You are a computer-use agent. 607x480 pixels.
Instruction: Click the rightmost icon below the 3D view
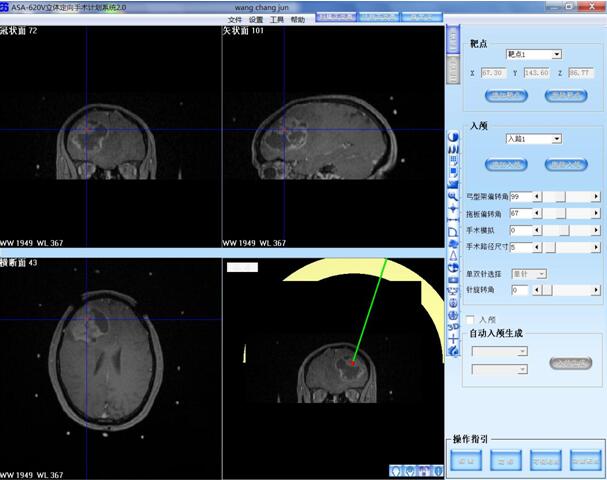pos(437,470)
